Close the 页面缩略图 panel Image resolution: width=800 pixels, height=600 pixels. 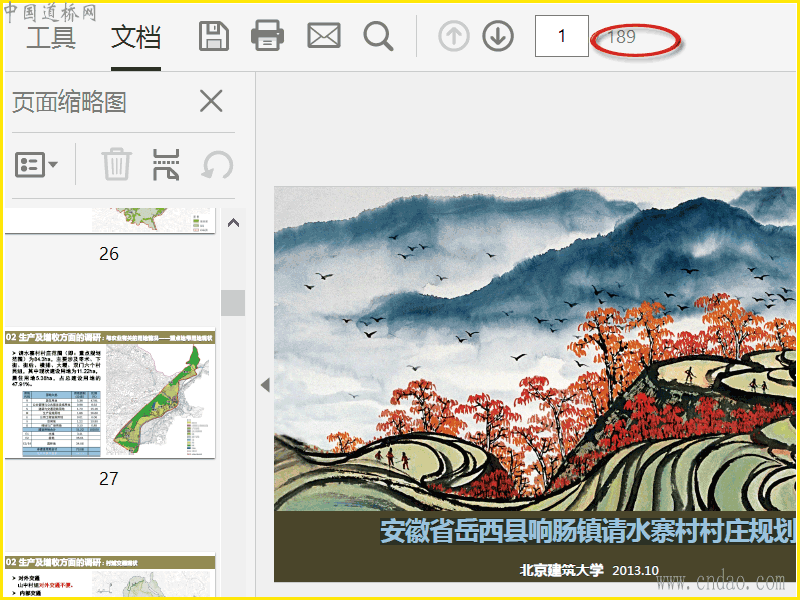(211, 101)
